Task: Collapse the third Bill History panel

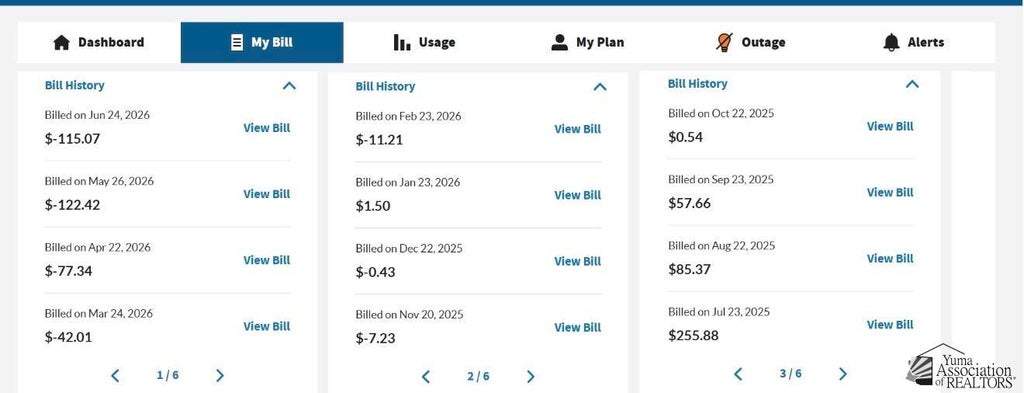Action: click(x=912, y=84)
